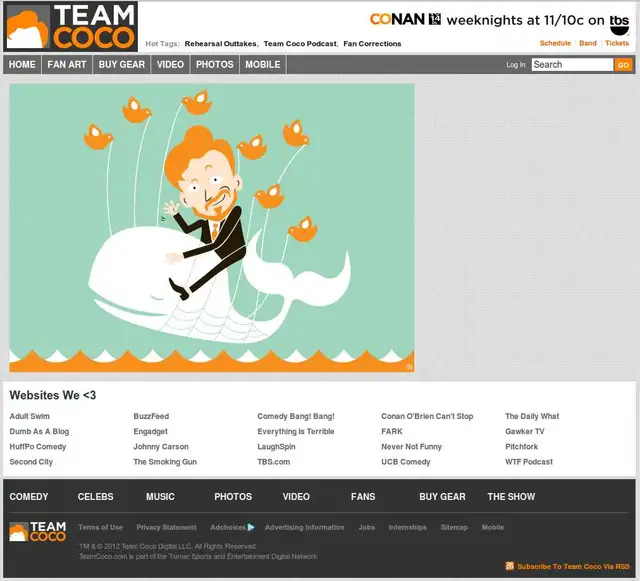
Task: Open the HOME navigation tab
Action: click(22, 65)
